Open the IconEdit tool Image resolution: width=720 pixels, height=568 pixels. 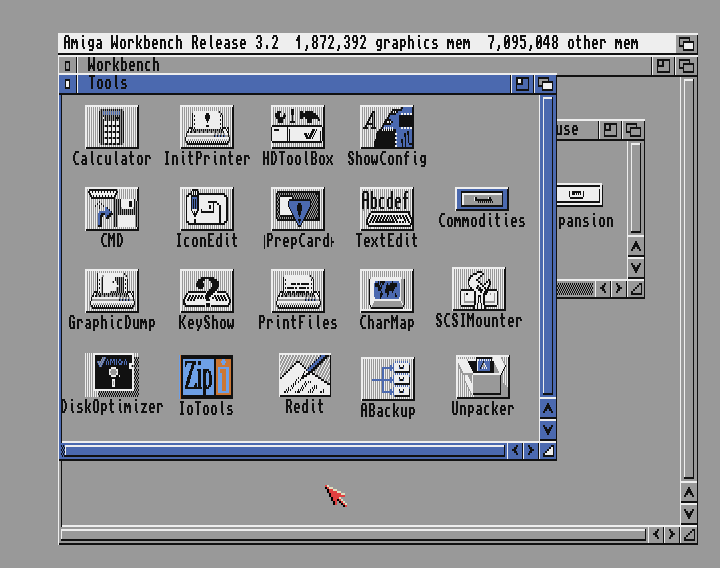pyautogui.click(x=207, y=209)
